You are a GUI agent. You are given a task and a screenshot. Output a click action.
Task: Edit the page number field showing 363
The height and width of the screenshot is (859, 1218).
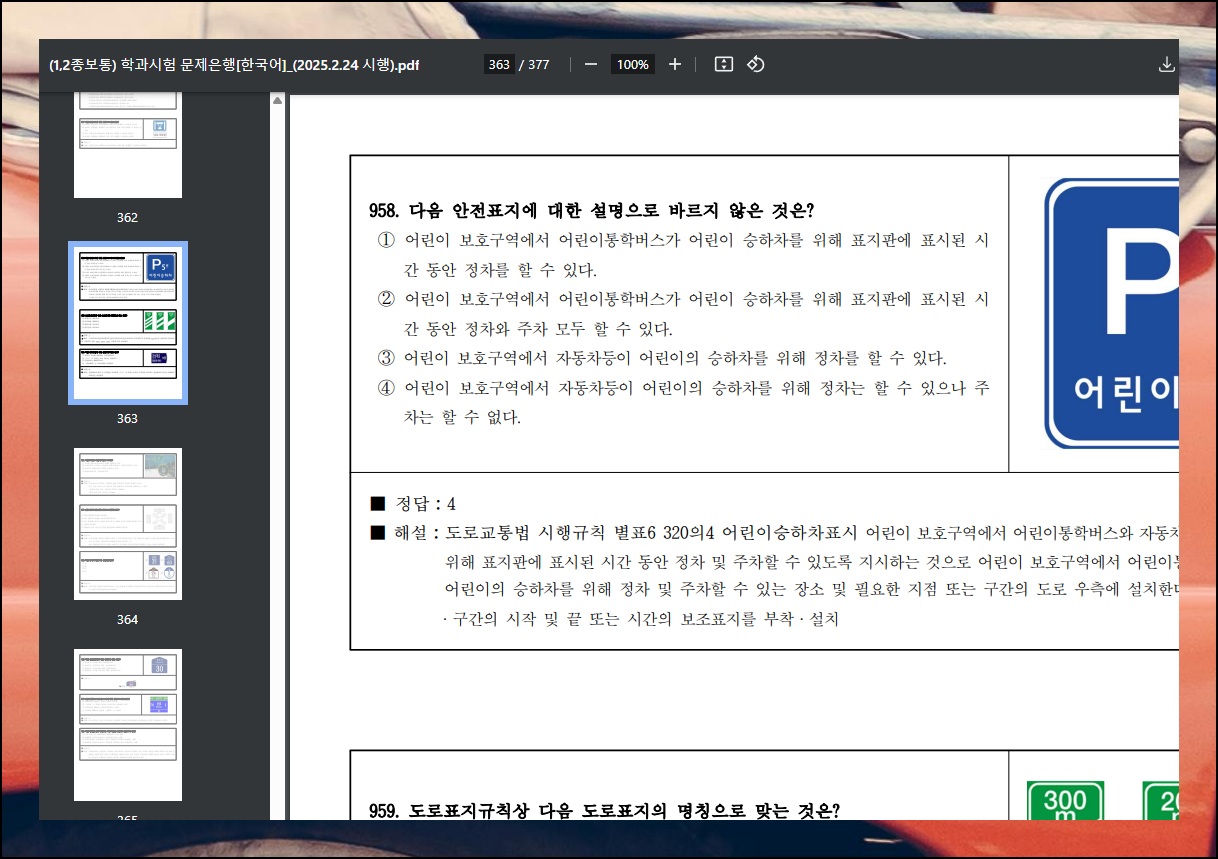(499, 64)
